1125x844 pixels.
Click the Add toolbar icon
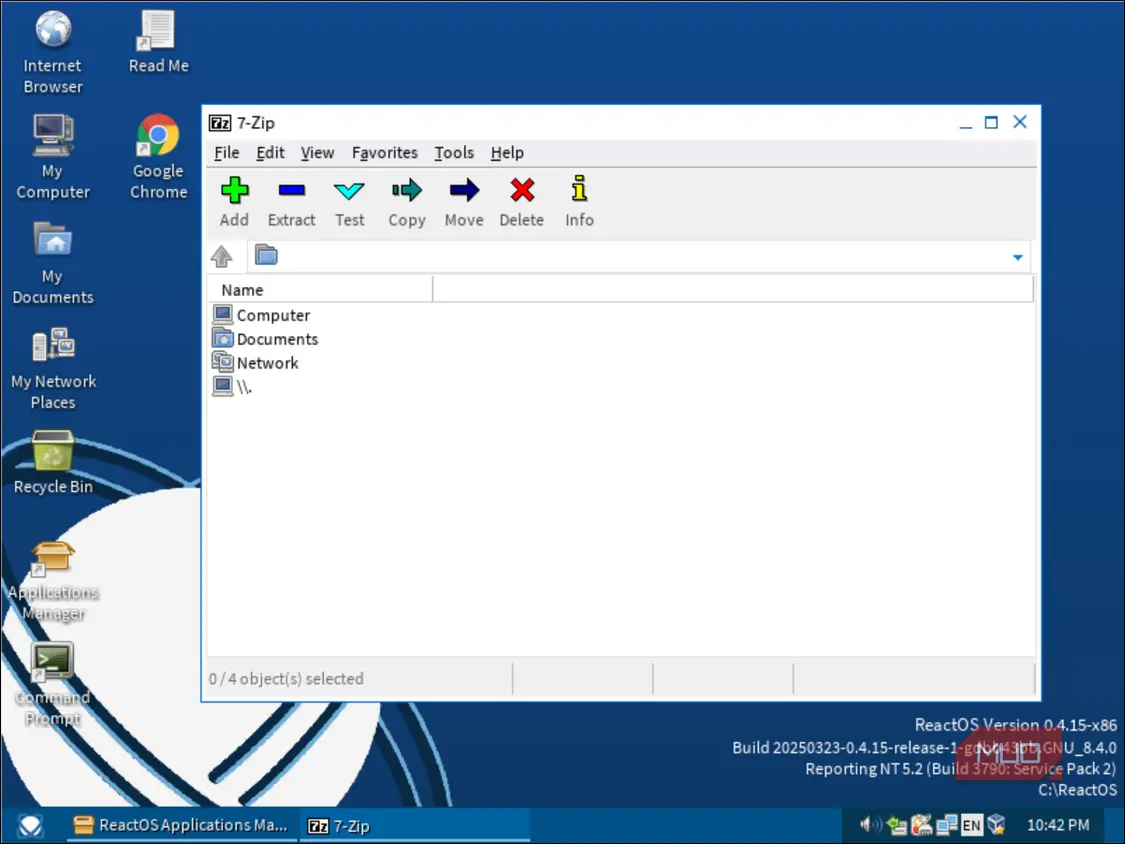coord(234,191)
